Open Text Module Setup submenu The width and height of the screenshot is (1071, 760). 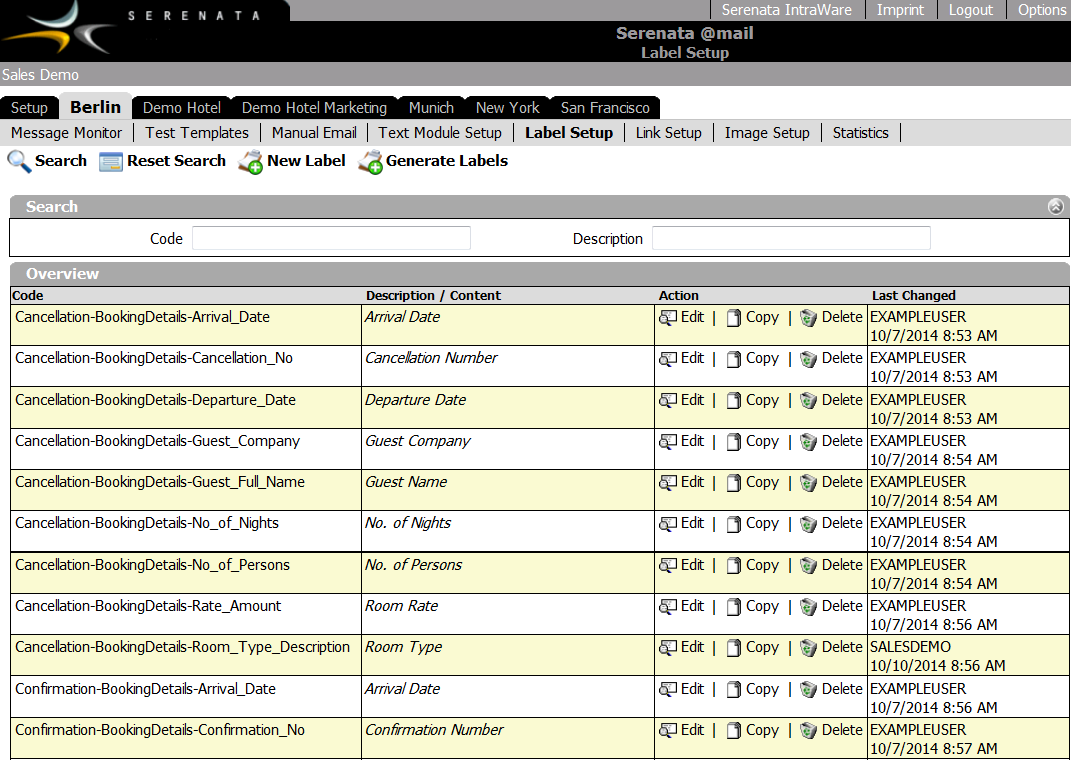(440, 133)
